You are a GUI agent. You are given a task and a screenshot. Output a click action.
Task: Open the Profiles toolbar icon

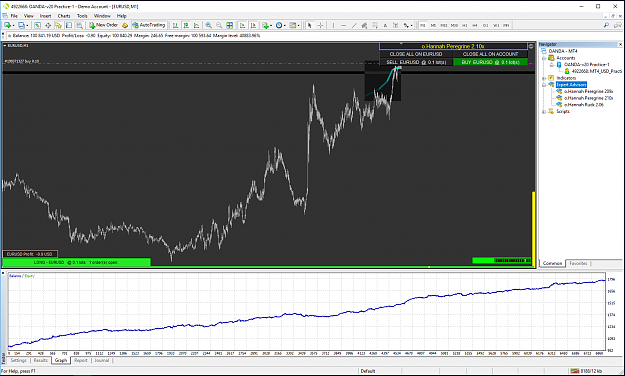click(22, 25)
